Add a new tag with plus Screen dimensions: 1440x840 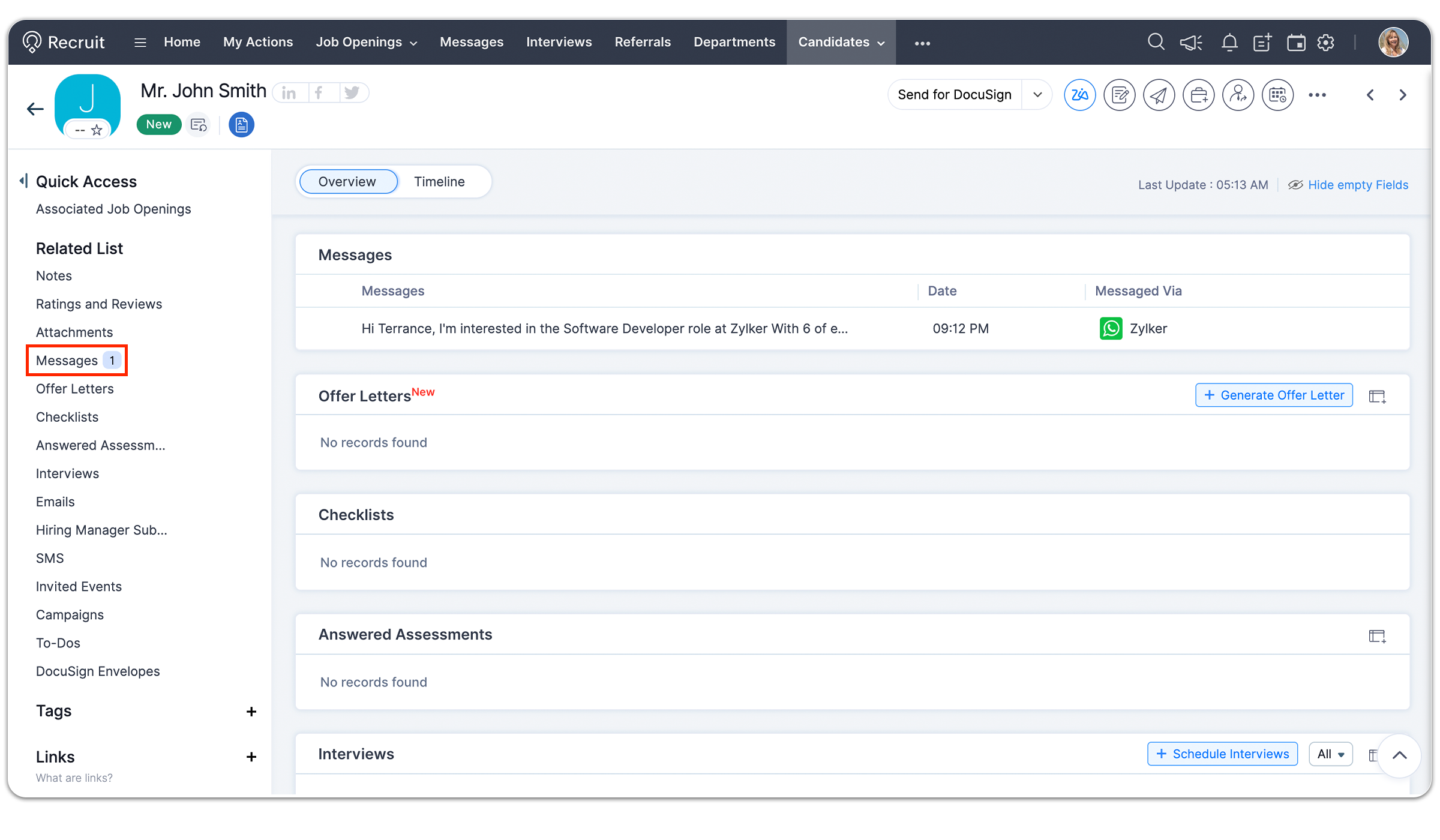(251, 712)
